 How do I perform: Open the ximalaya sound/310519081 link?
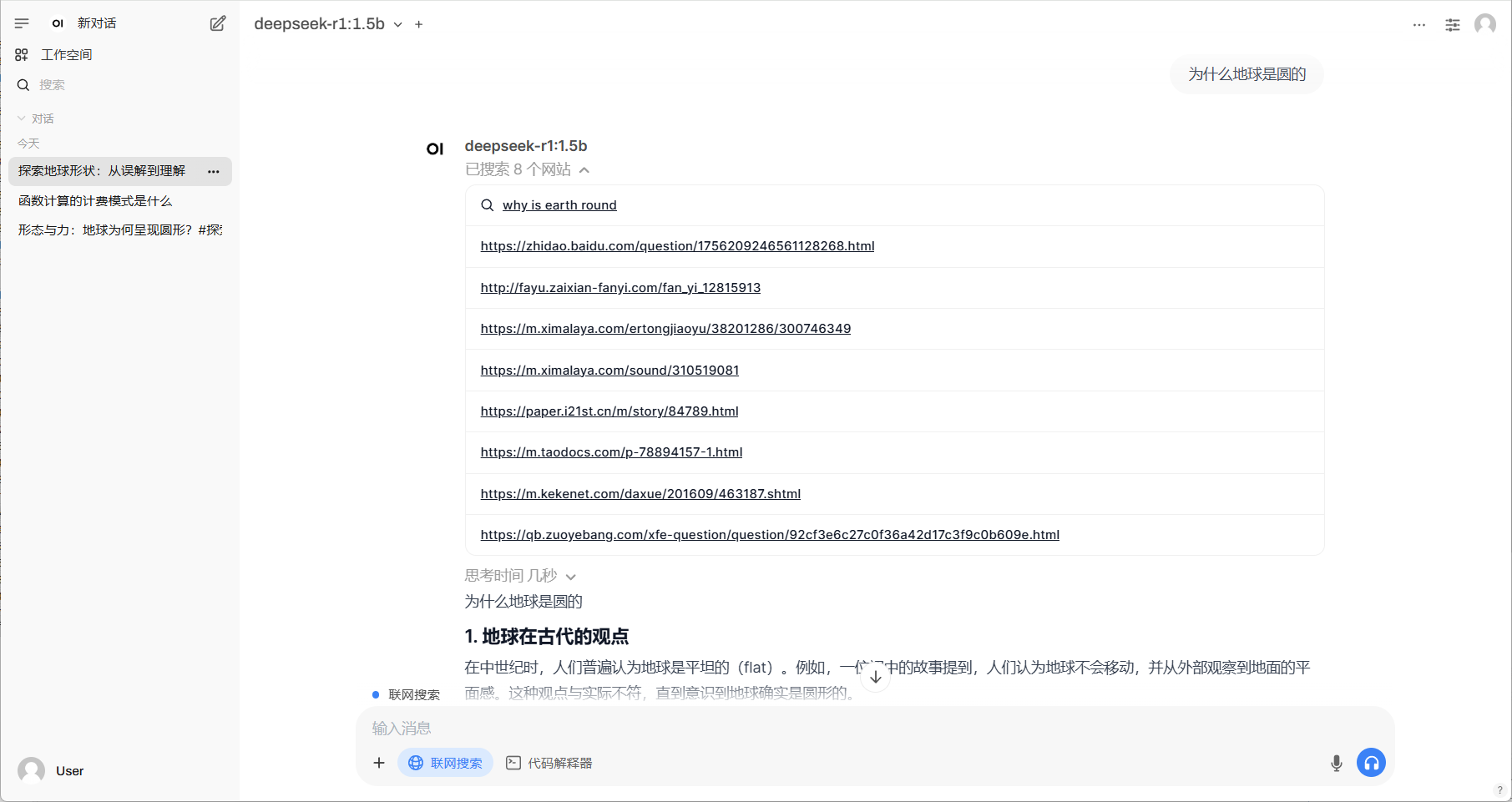[609, 371]
